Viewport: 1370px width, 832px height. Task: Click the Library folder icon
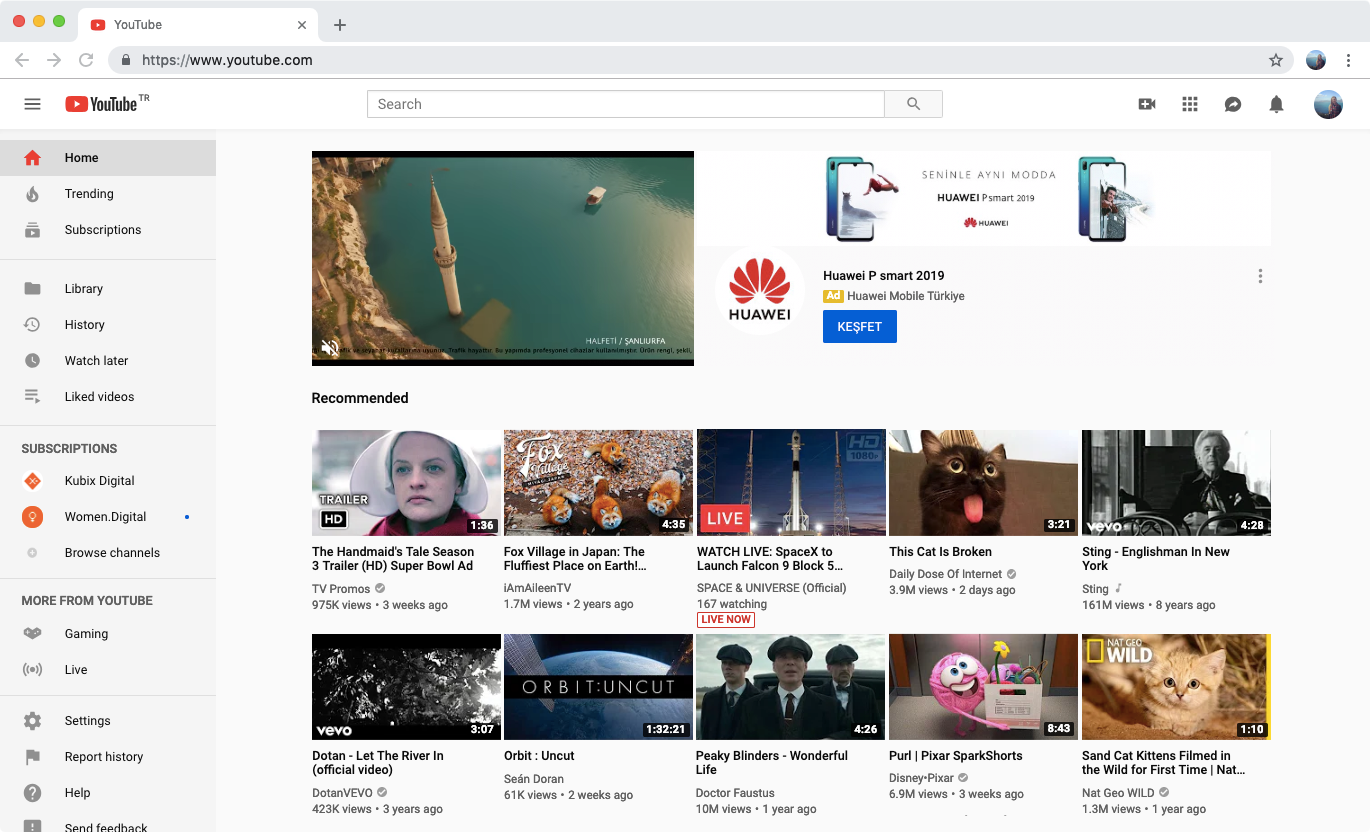click(x=32, y=289)
